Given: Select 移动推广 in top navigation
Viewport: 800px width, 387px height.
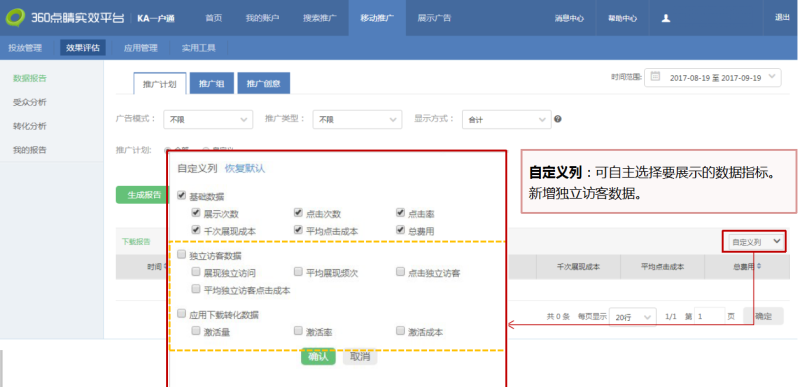Looking at the screenshot, I should 377,18.
